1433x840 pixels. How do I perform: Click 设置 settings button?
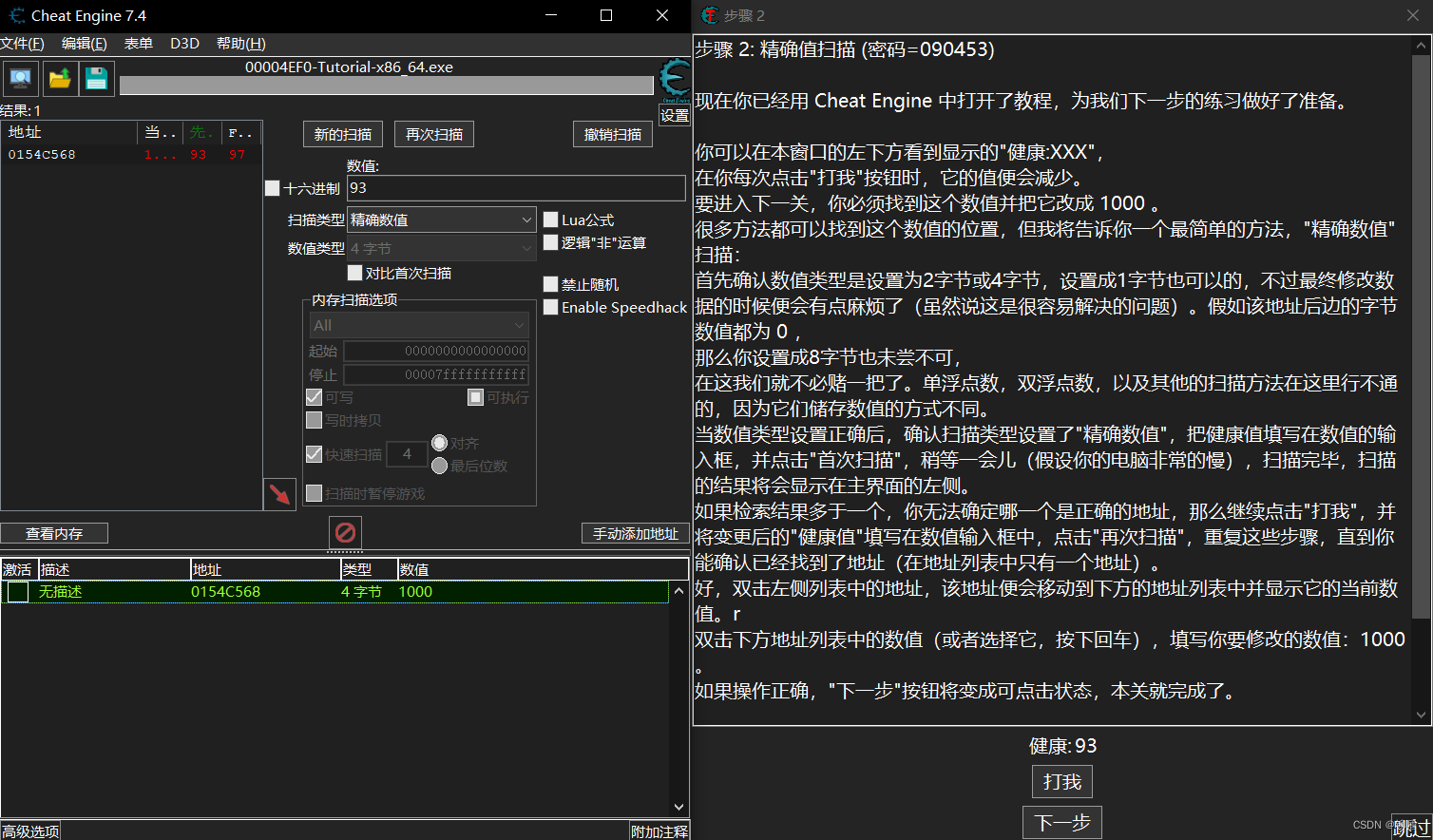tap(675, 115)
